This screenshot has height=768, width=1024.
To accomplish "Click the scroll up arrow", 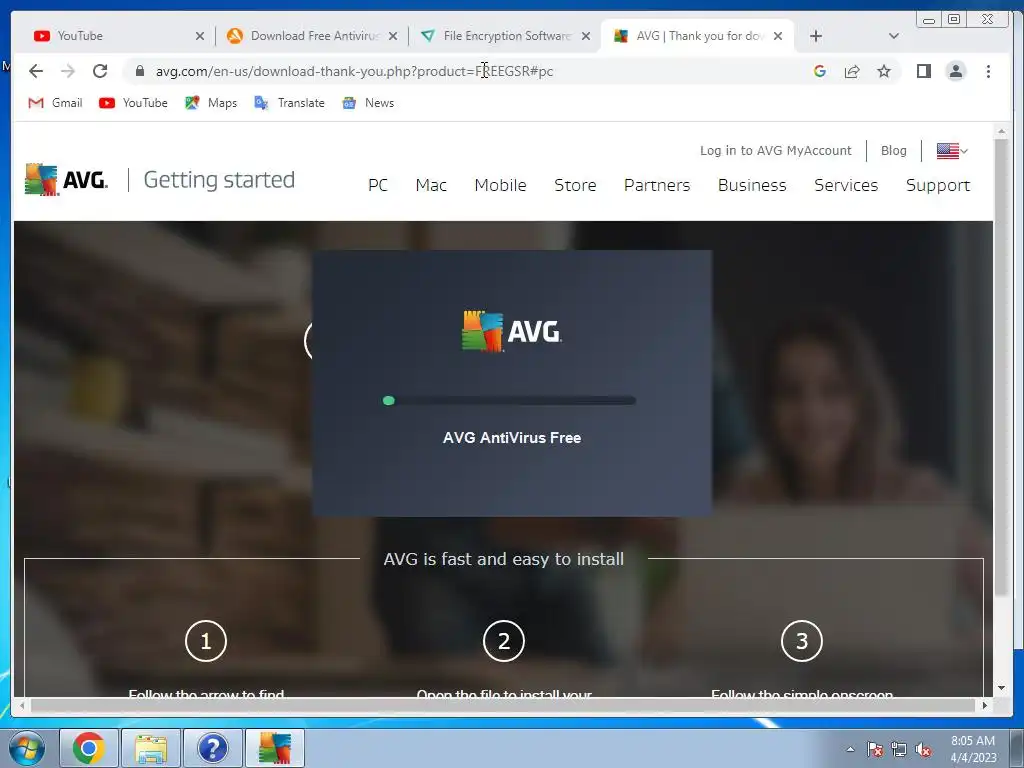I will pyautogui.click(x=1001, y=131).
